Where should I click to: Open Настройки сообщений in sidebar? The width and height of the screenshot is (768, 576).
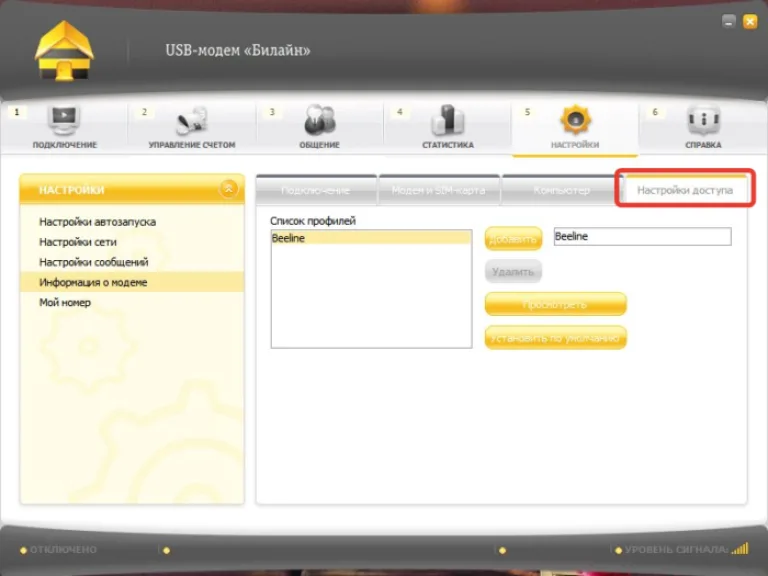tap(94, 262)
